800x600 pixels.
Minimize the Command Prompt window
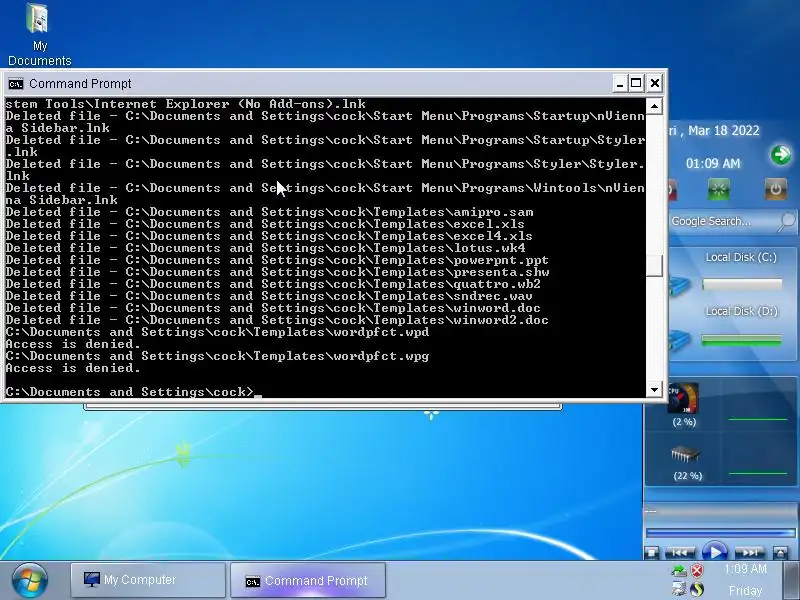[620, 83]
